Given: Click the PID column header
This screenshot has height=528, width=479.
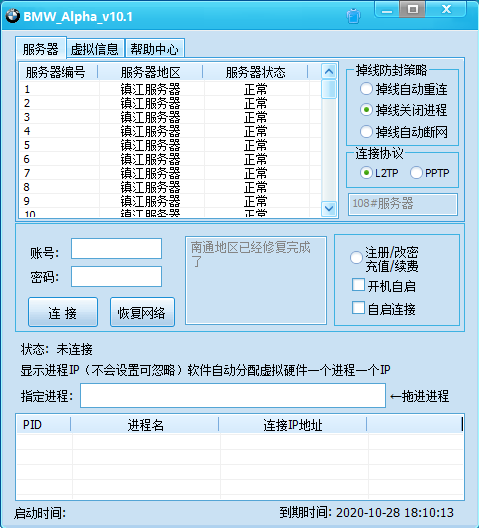Looking at the screenshot, I should 44,424.
